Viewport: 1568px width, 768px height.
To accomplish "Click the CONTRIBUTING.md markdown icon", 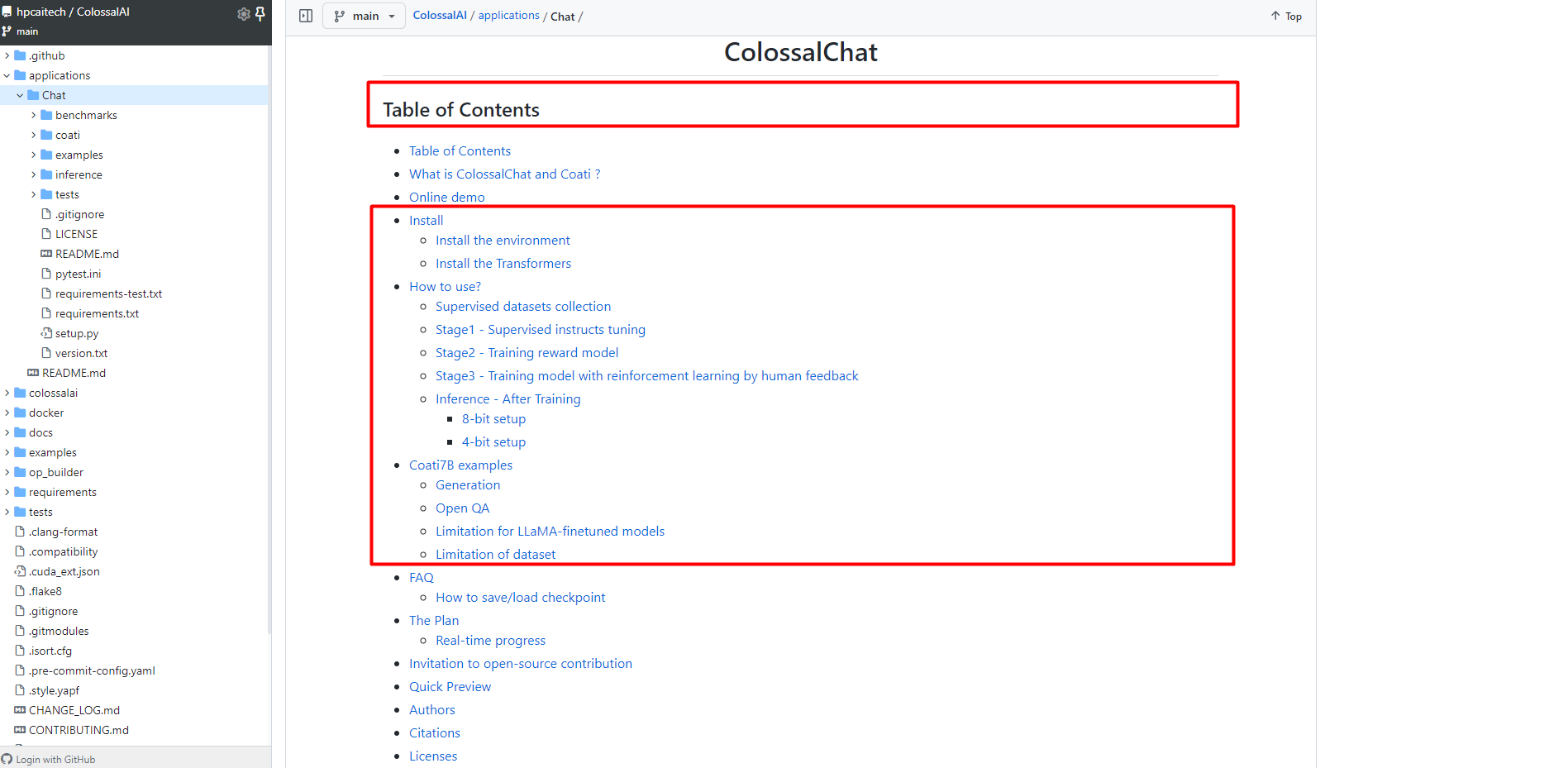I will tap(20, 730).
